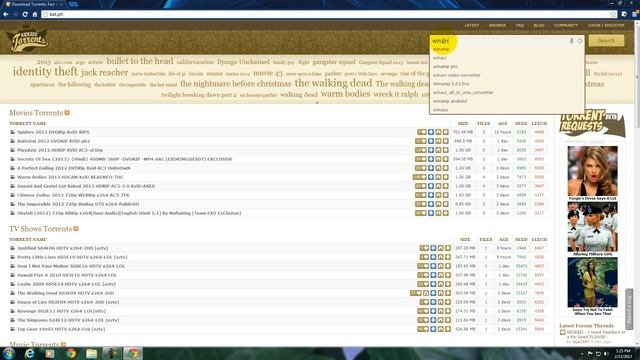640x360 pixels.
Task: Click the browser home icon
Action: [x=35, y=14]
